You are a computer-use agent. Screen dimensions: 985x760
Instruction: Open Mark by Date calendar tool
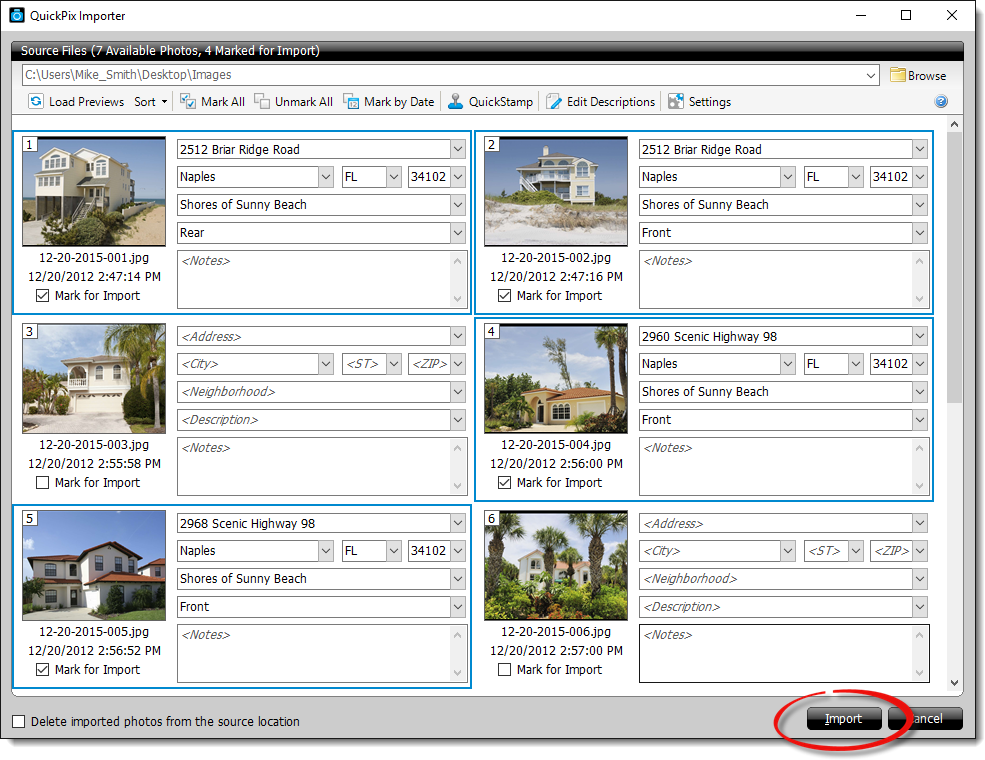[351, 101]
